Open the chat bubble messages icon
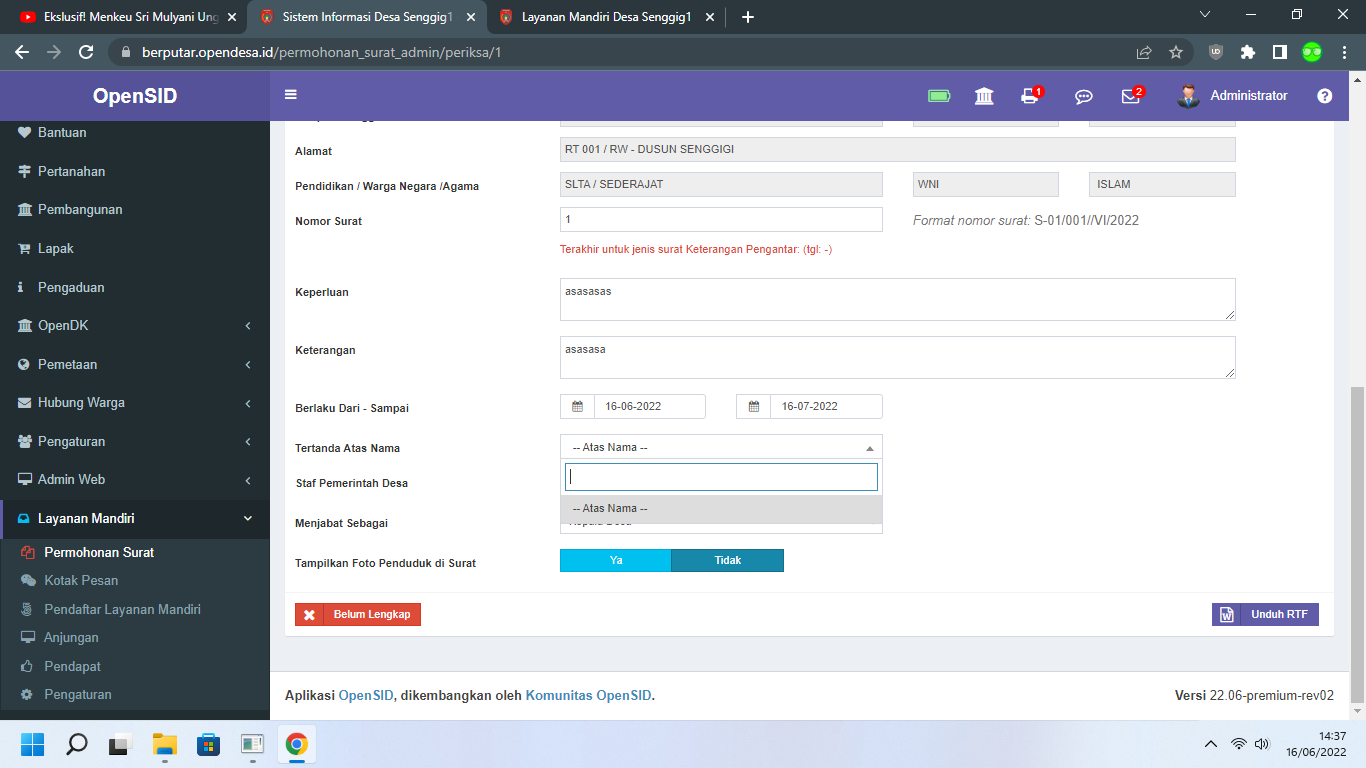Image resolution: width=1366 pixels, height=768 pixels. pyautogui.click(x=1083, y=95)
